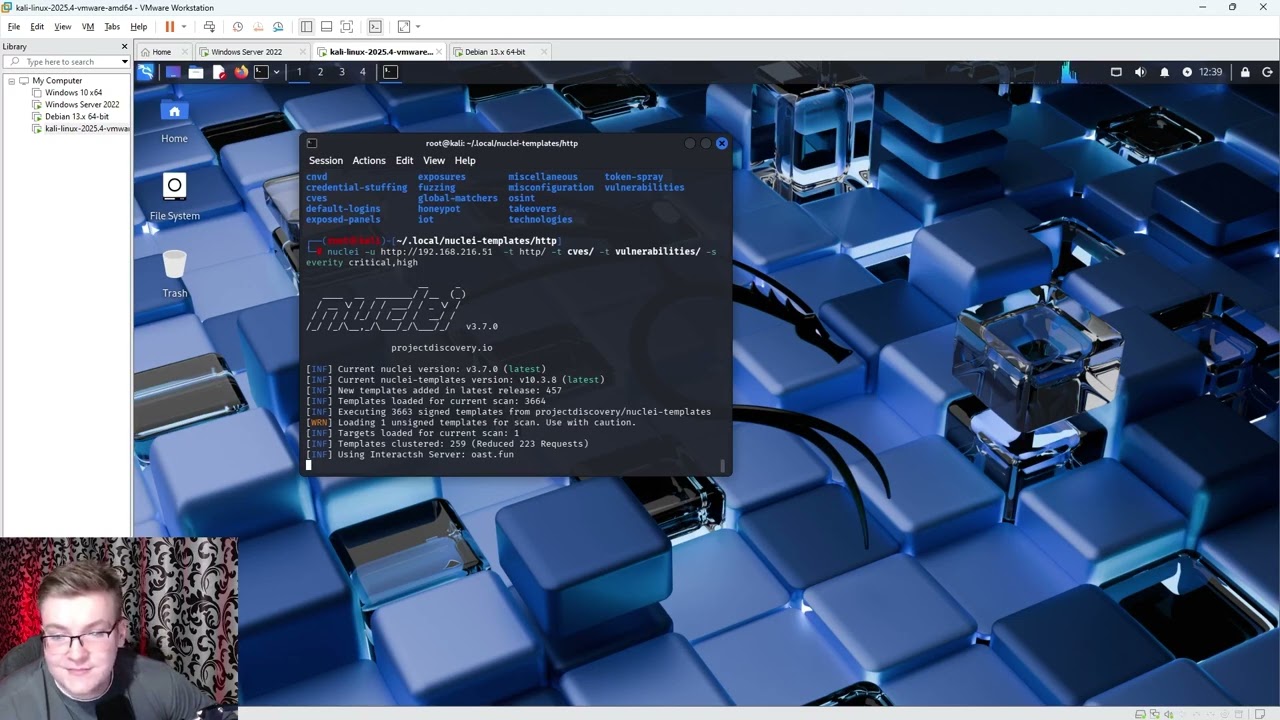This screenshot has width=1280, height=720.
Task: Click the 12:39 clock in panel
Action: click(x=1211, y=72)
